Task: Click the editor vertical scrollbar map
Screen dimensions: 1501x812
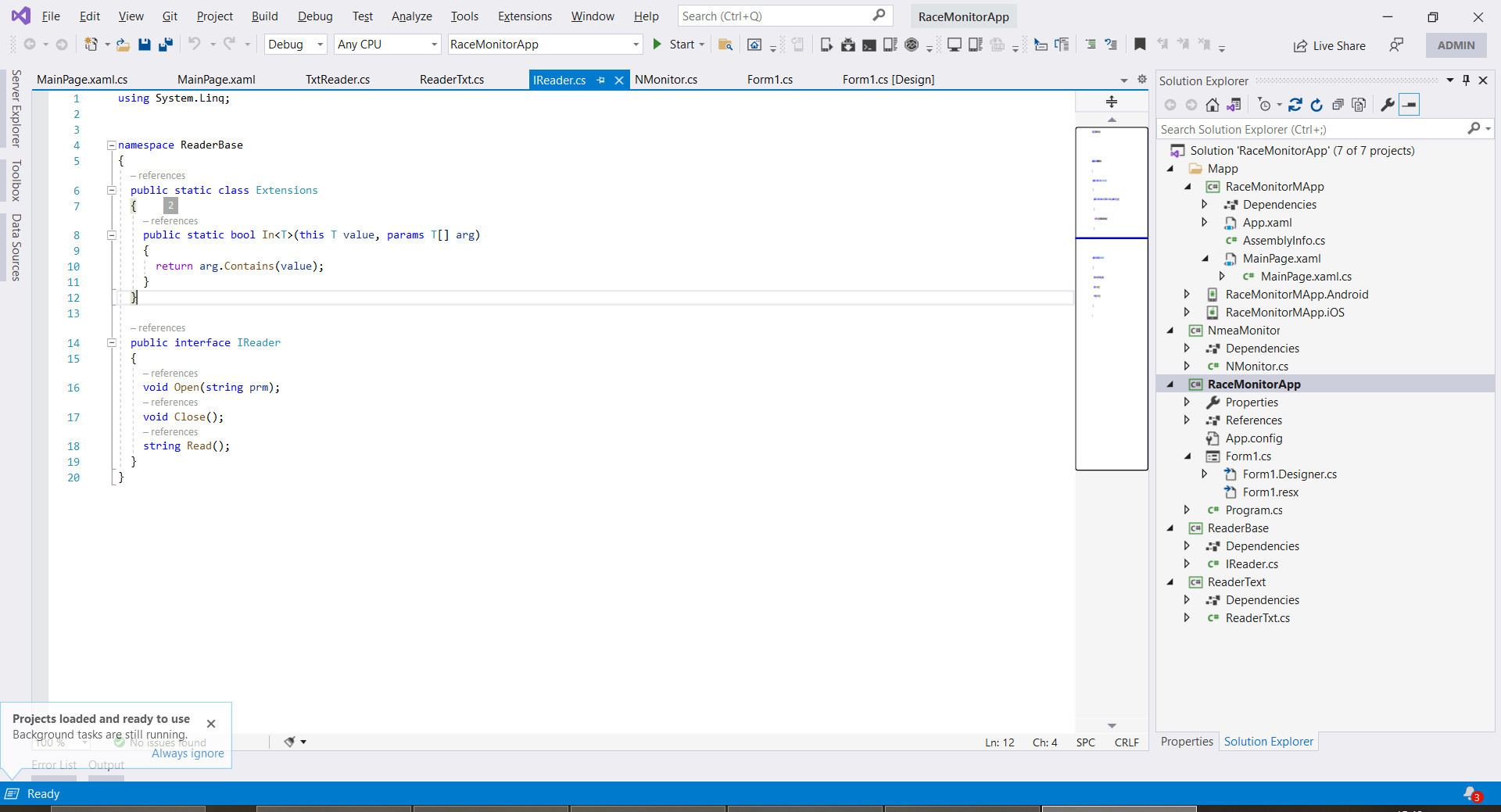Action: coord(1111,352)
